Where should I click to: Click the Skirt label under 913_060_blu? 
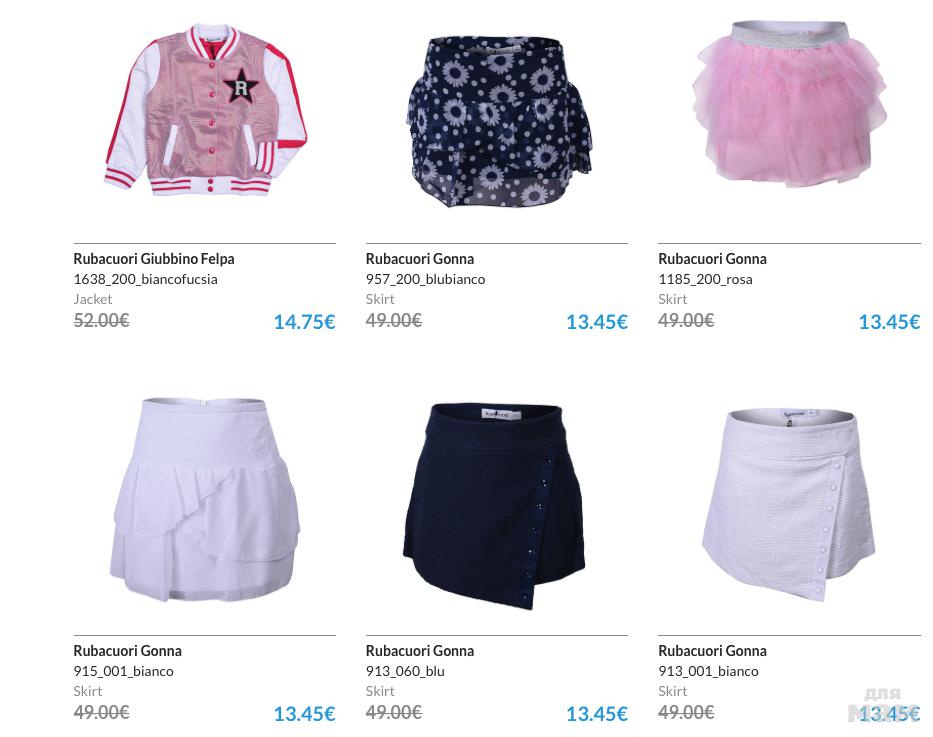point(380,691)
